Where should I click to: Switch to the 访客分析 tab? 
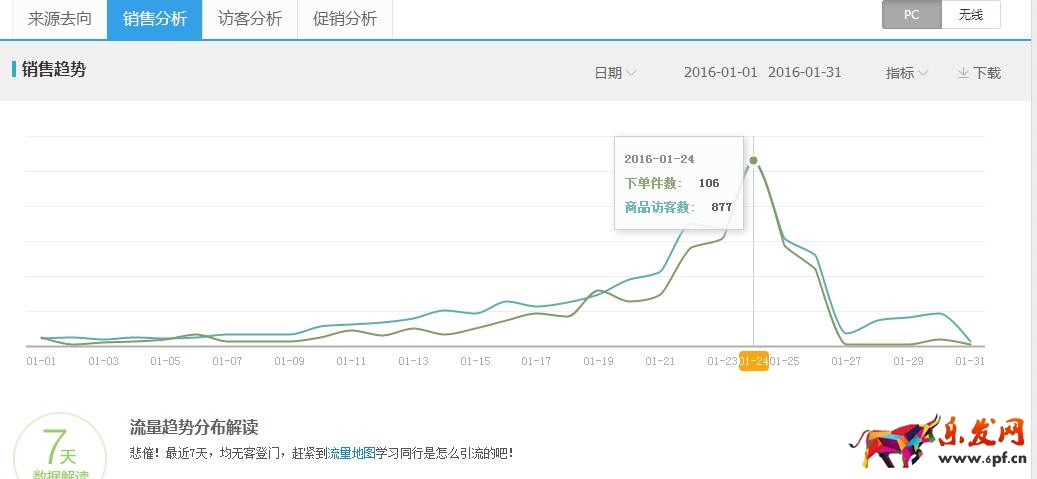[250, 19]
